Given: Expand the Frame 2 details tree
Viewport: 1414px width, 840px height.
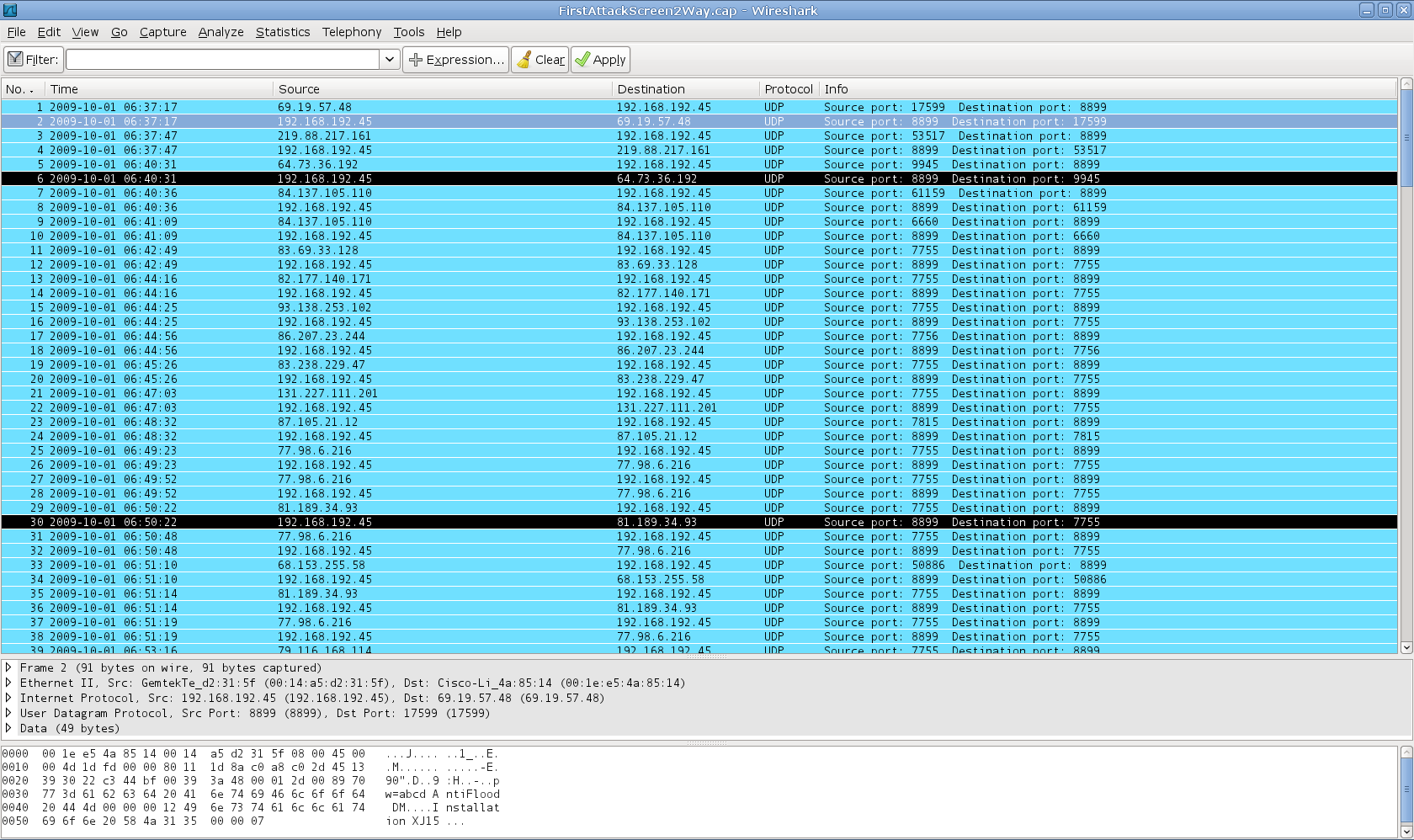Looking at the screenshot, I should 8,667.
